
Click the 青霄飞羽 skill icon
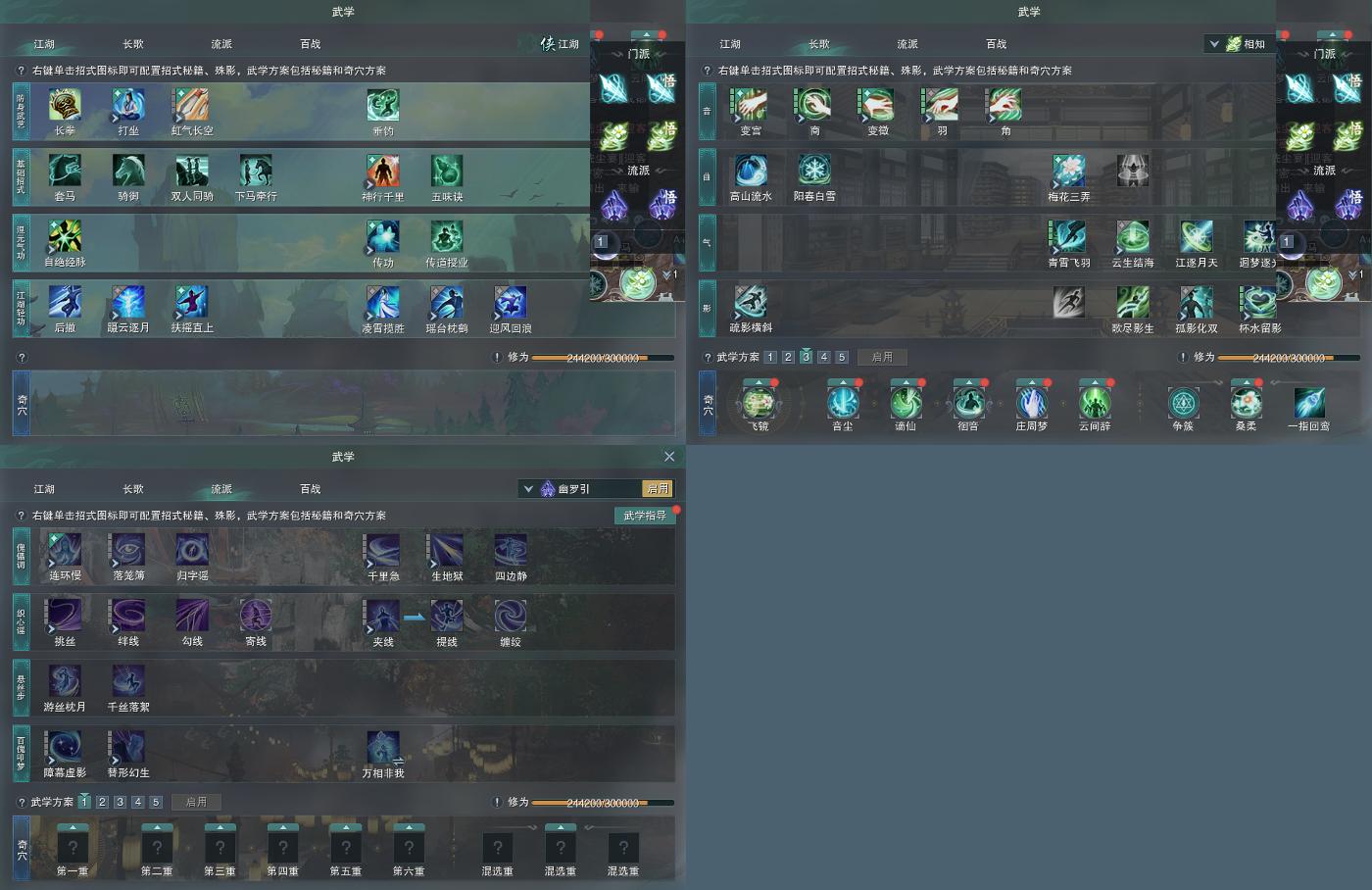point(1069,236)
